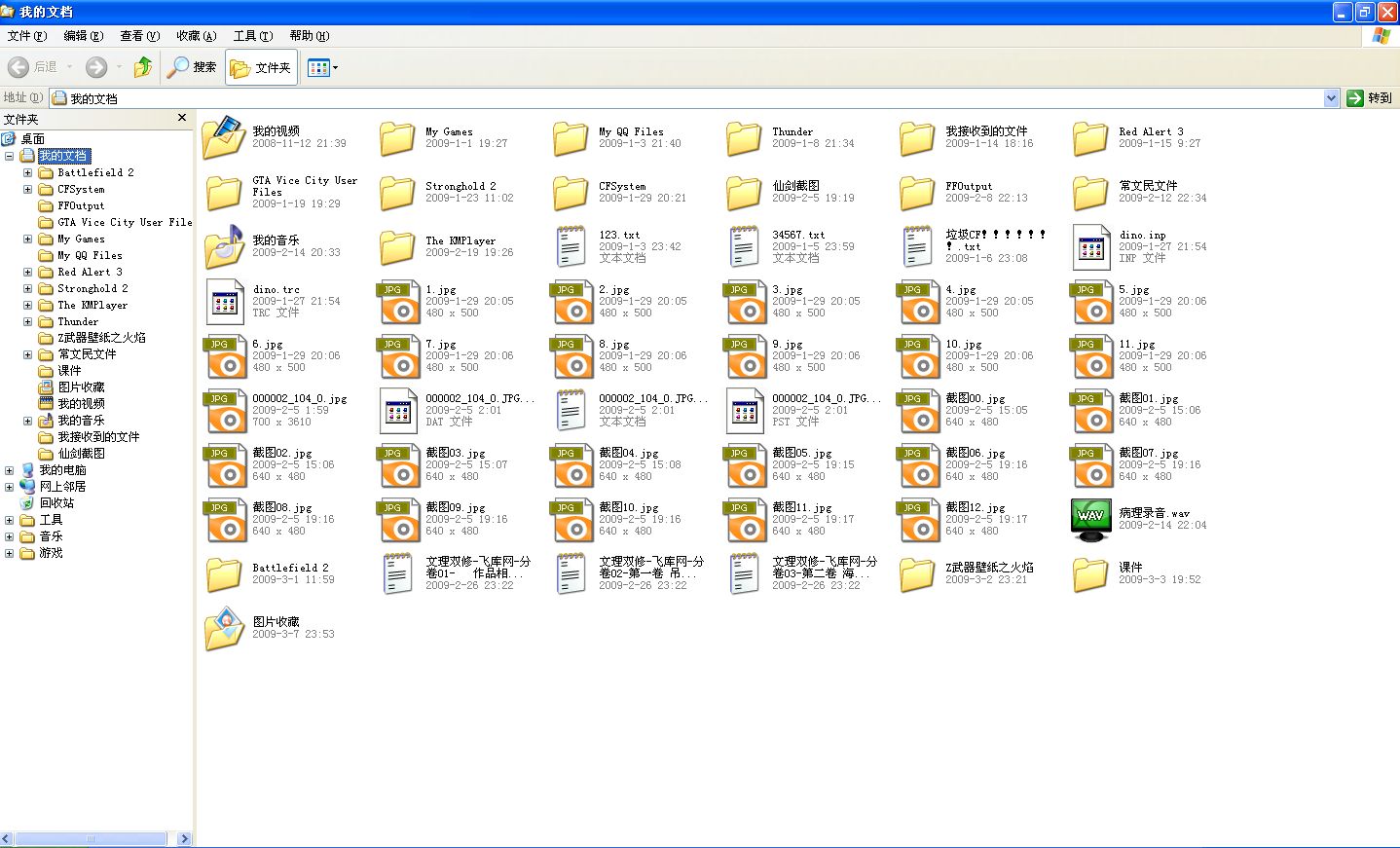Select the 1.jpg image icon
This screenshot has height=848, width=1400.
pyautogui.click(x=397, y=301)
